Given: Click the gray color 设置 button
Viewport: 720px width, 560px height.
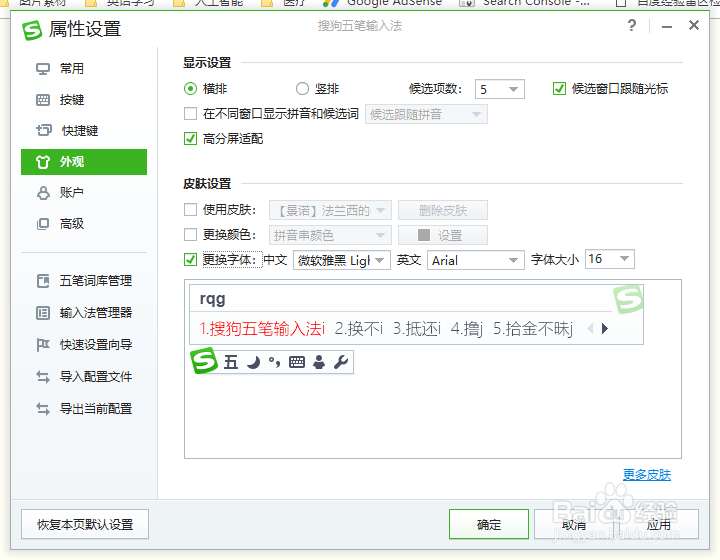Looking at the screenshot, I should tap(443, 235).
